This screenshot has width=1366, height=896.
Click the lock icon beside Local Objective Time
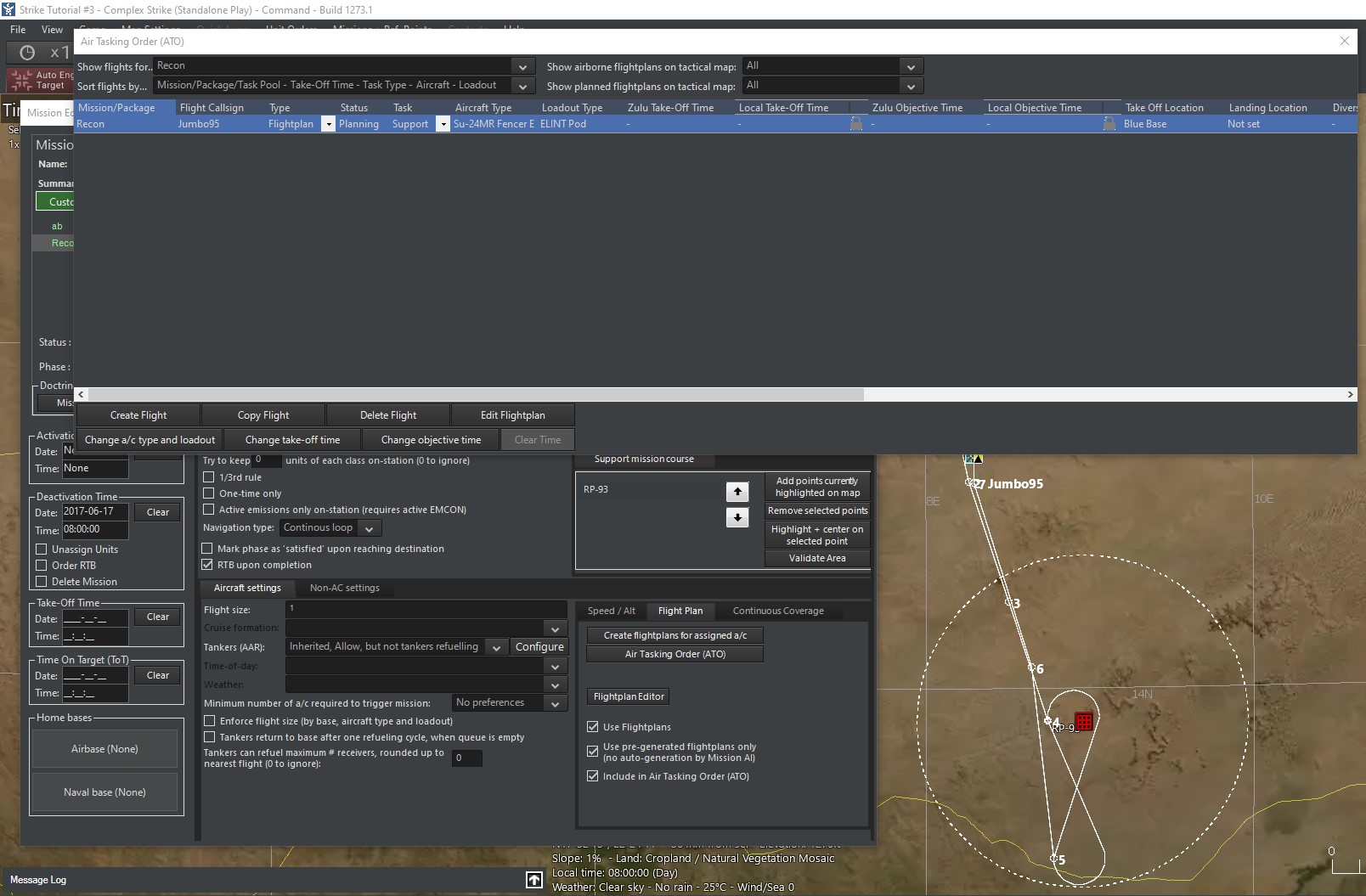pyautogui.click(x=1109, y=123)
